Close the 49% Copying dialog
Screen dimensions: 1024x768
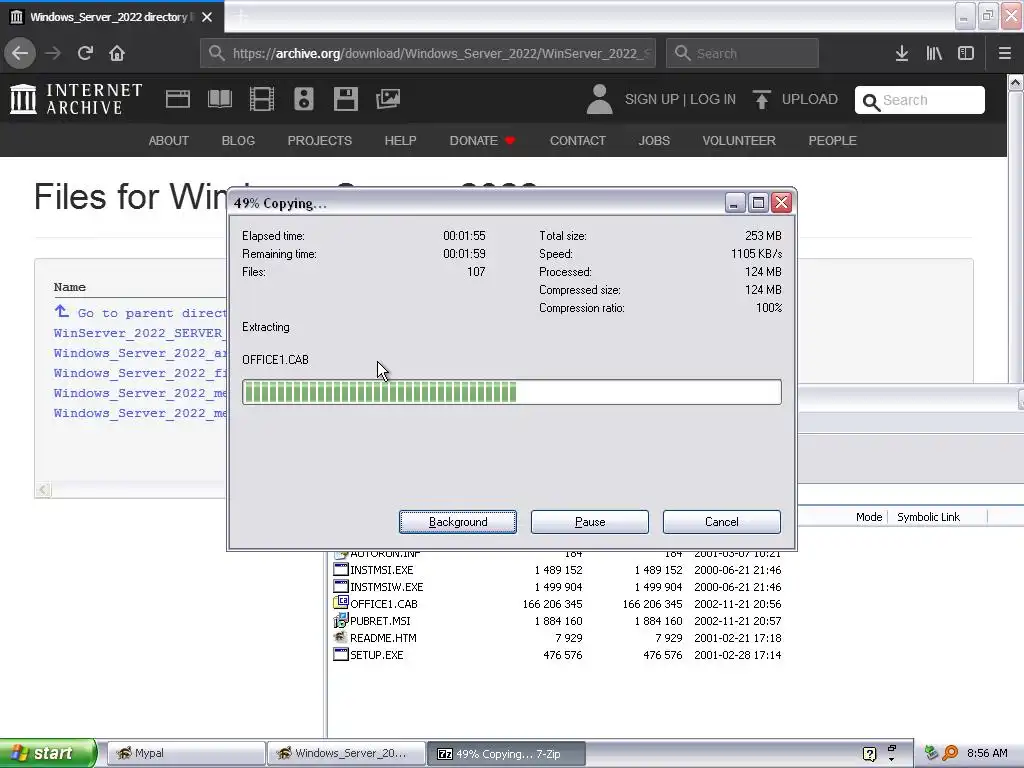click(x=781, y=203)
